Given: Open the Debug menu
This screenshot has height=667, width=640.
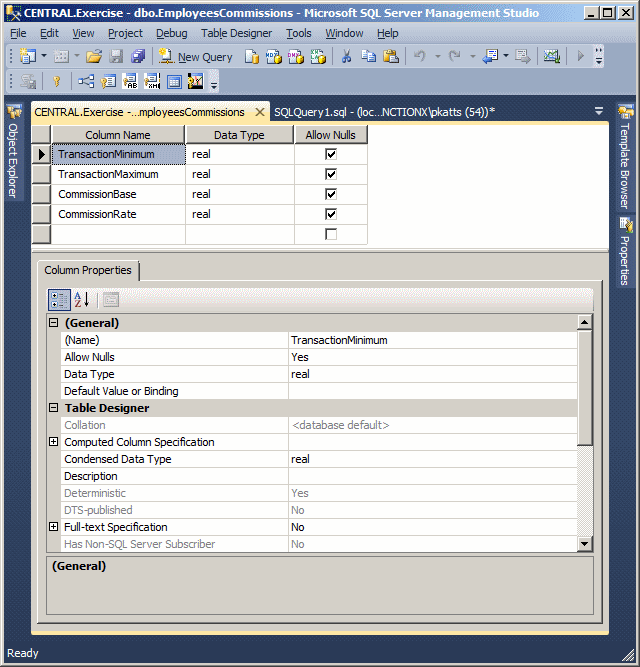Looking at the screenshot, I should coord(171,33).
